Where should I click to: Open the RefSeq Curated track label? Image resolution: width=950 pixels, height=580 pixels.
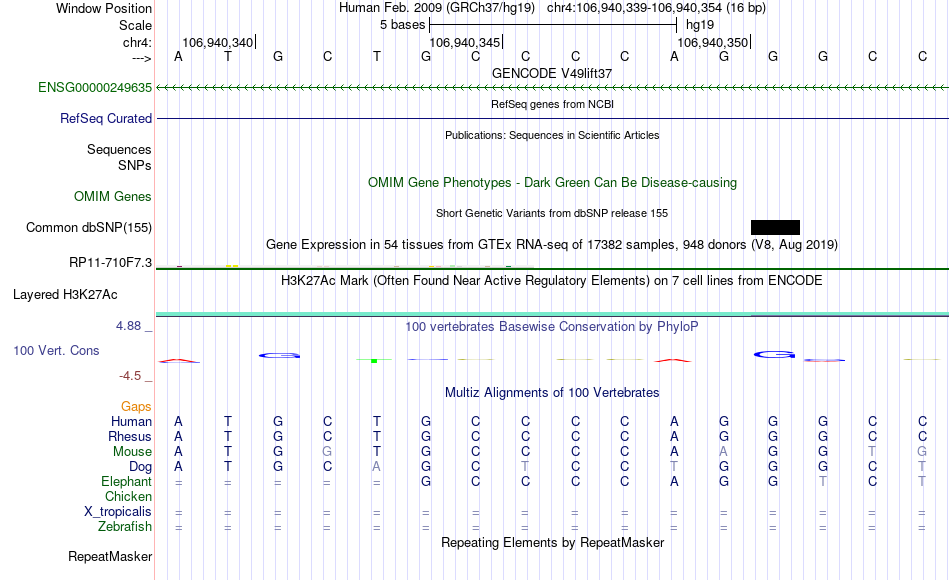click(105, 118)
